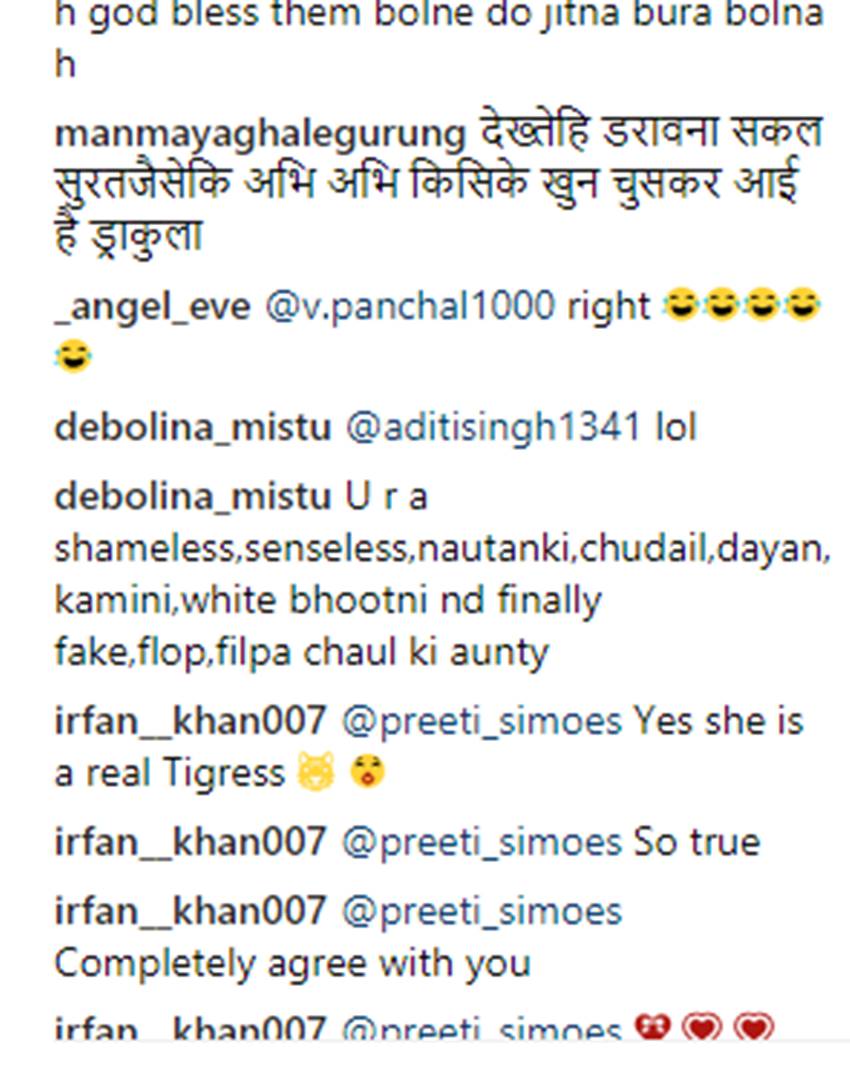Viewport: 850px width, 1072px height.
Task: Click irfan__khan007 above 'Completely agree with you'
Action: pos(190,911)
